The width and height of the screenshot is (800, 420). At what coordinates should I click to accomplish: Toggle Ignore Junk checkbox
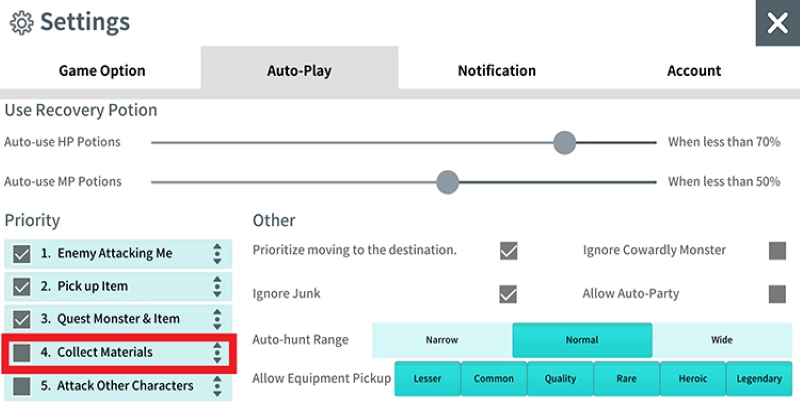click(508, 294)
